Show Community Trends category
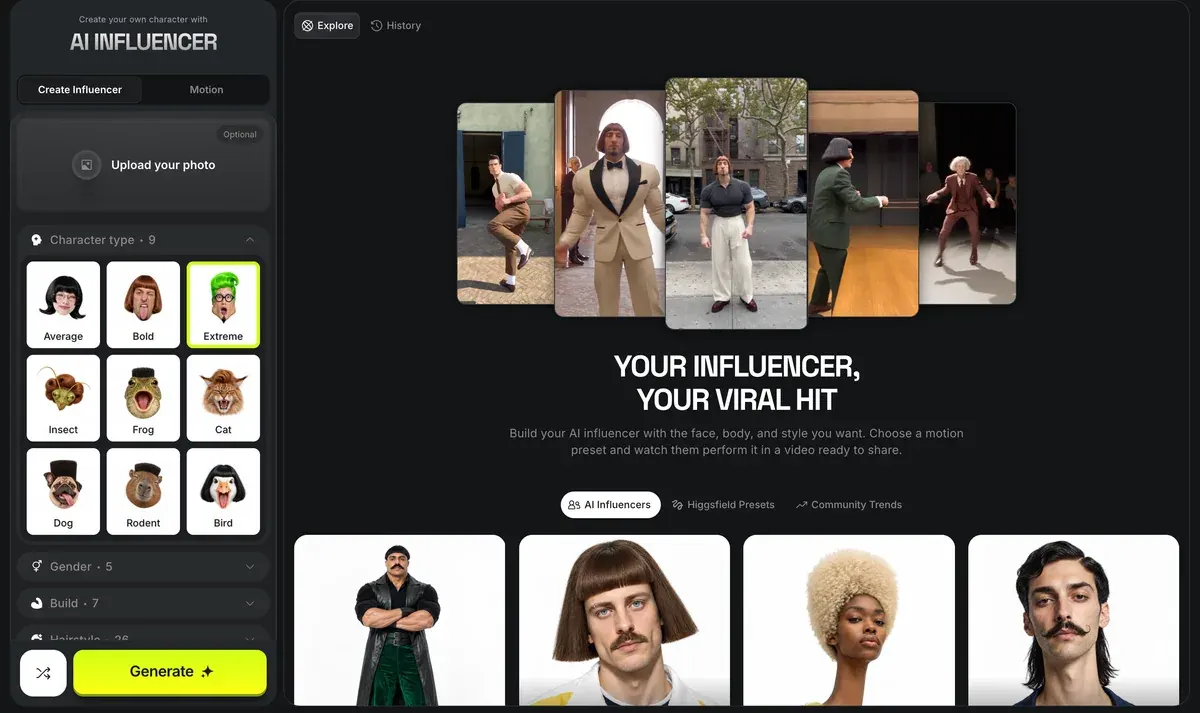 click(848, 505)
